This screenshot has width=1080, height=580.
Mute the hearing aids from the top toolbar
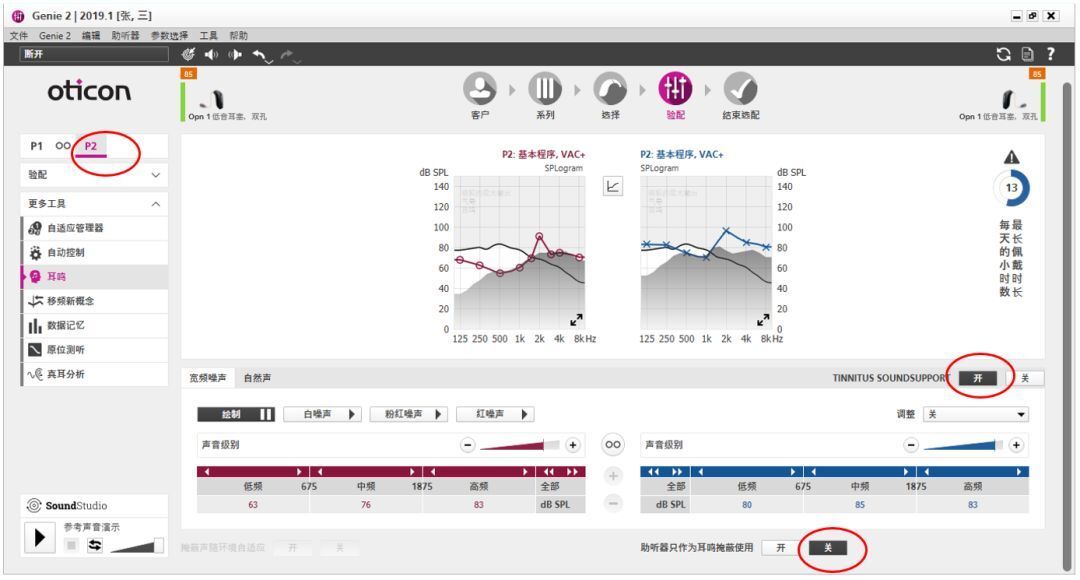pos(235,54)
